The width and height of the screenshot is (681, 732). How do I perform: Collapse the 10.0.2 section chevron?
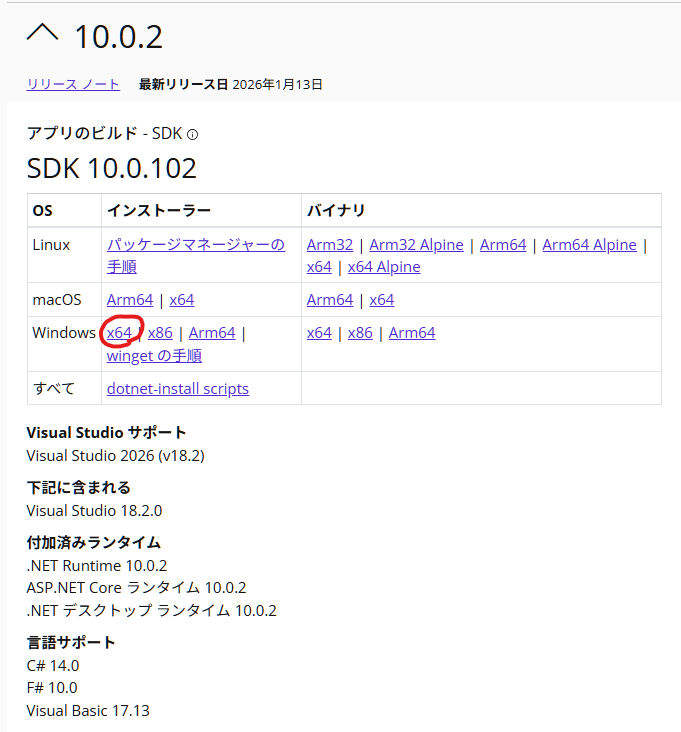[43, 34]
